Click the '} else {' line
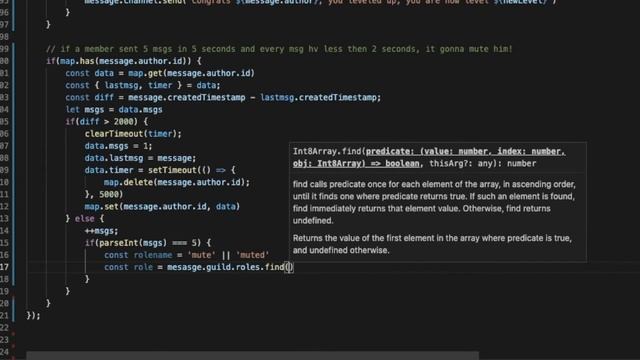 coord(84,219)
